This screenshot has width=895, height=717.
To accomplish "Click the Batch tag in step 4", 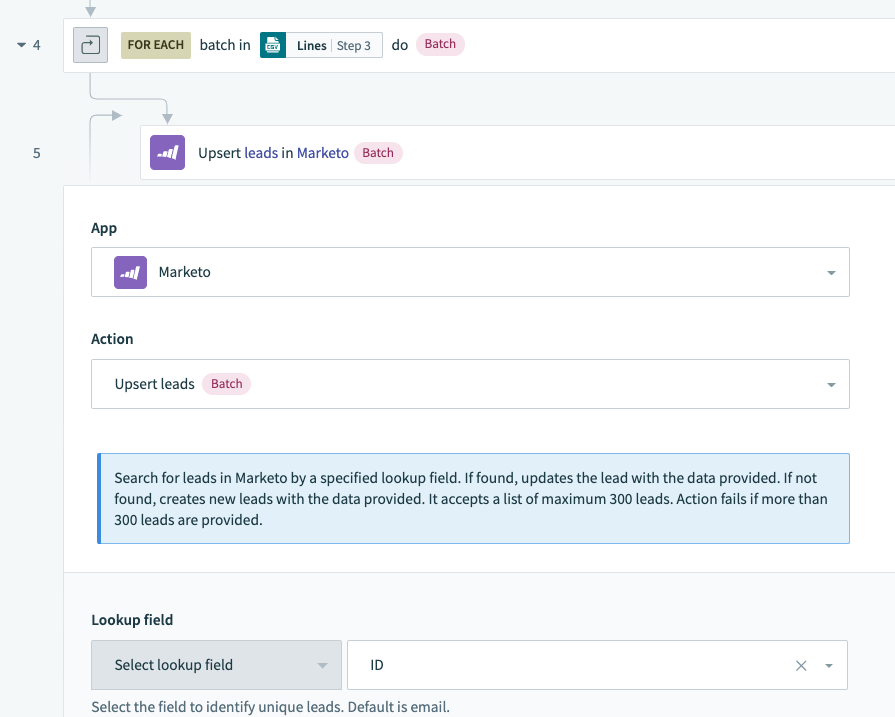I will (x=440, y=44).
